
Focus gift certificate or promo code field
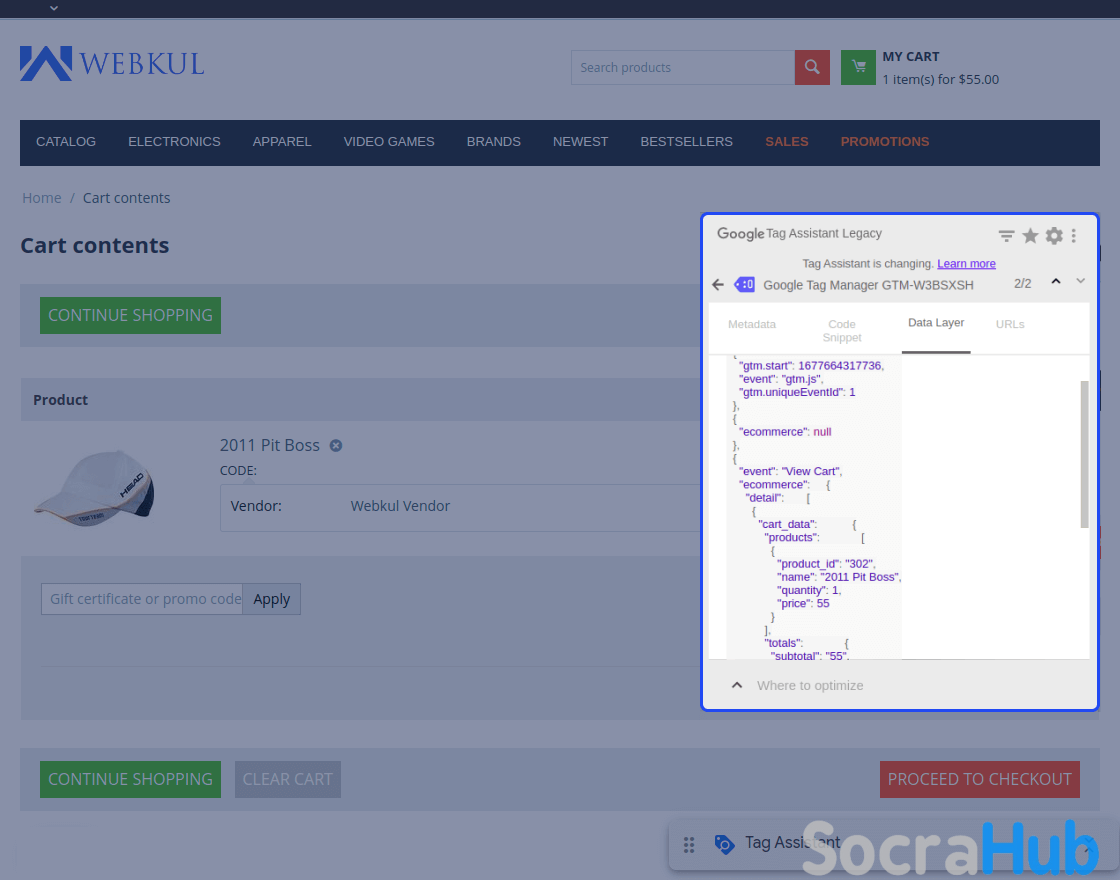pyautogui.click(x=142, y=599)
